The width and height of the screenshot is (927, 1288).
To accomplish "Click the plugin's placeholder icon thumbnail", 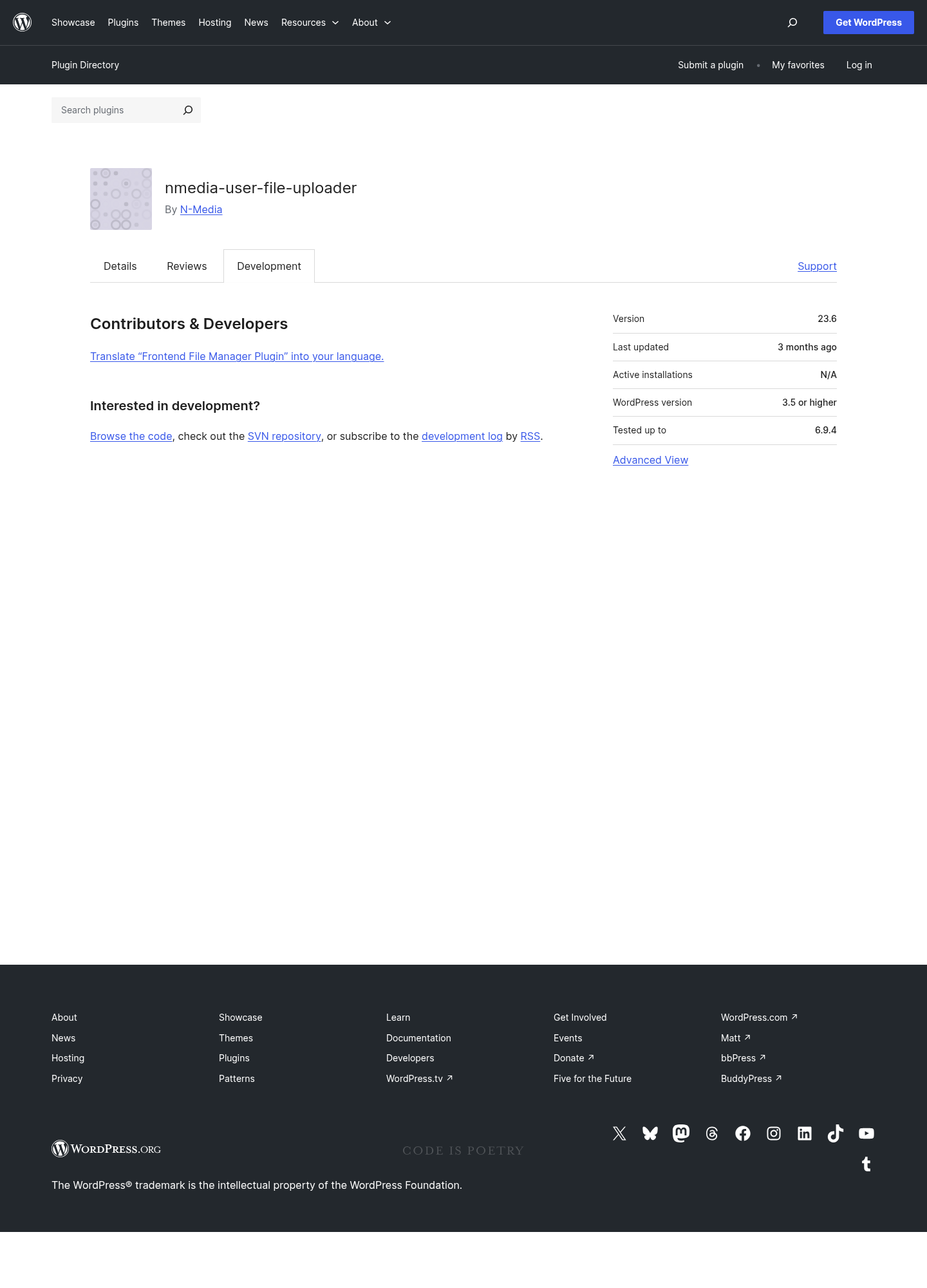I will [x=121, y=199].
